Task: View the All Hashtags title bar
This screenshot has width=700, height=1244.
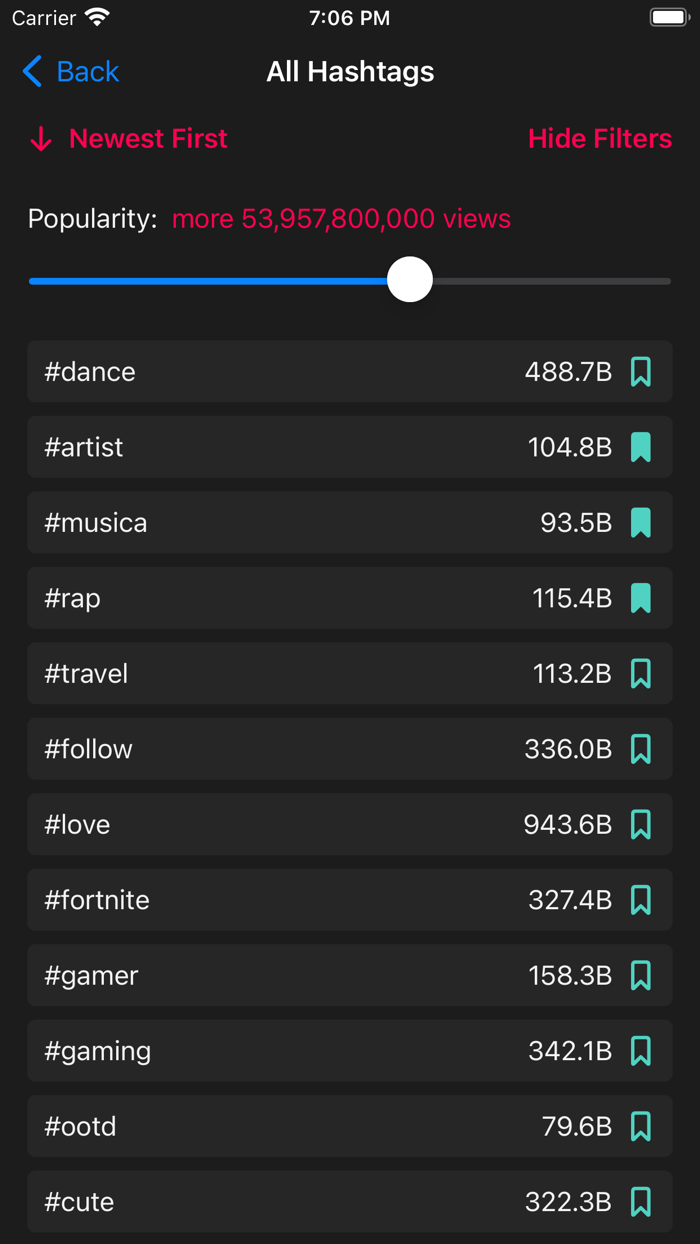Action: pos(350,71)
